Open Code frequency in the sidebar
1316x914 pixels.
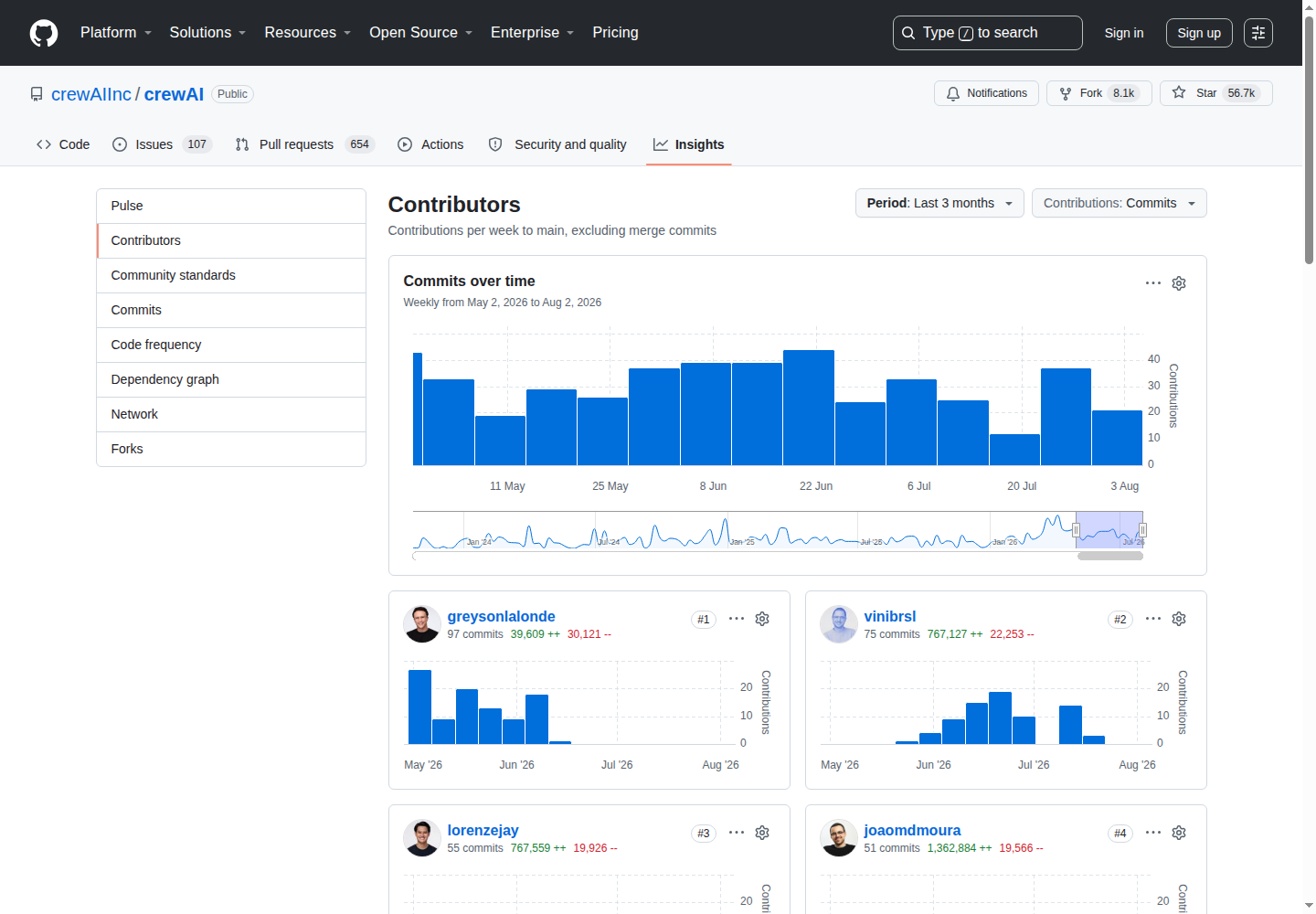[231, 345]
